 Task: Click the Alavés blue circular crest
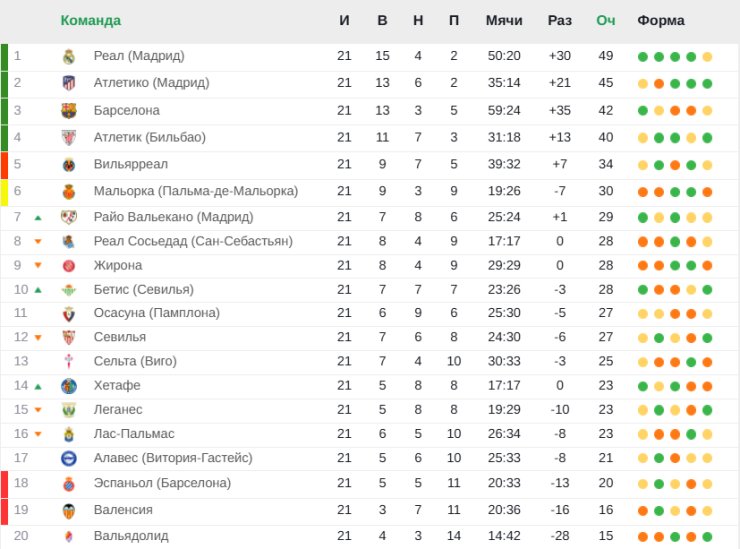[x=69, y=458]
